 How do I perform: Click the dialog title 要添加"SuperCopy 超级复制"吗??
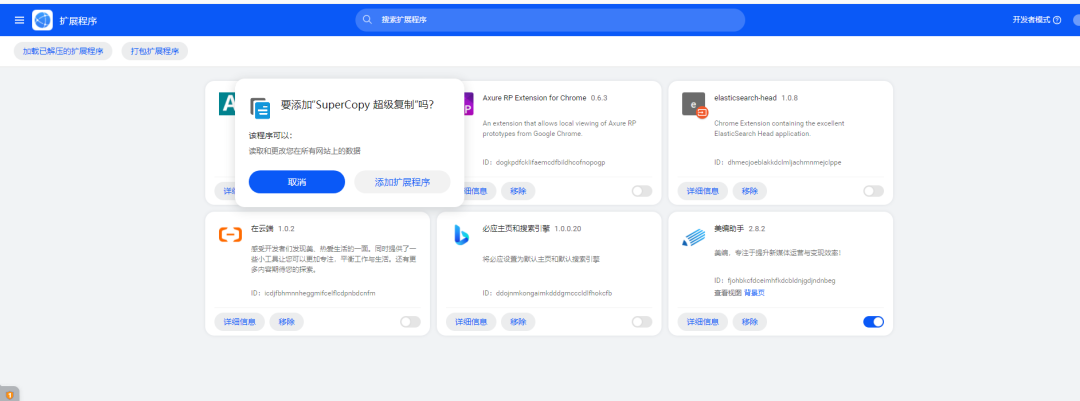pos(357,105)
